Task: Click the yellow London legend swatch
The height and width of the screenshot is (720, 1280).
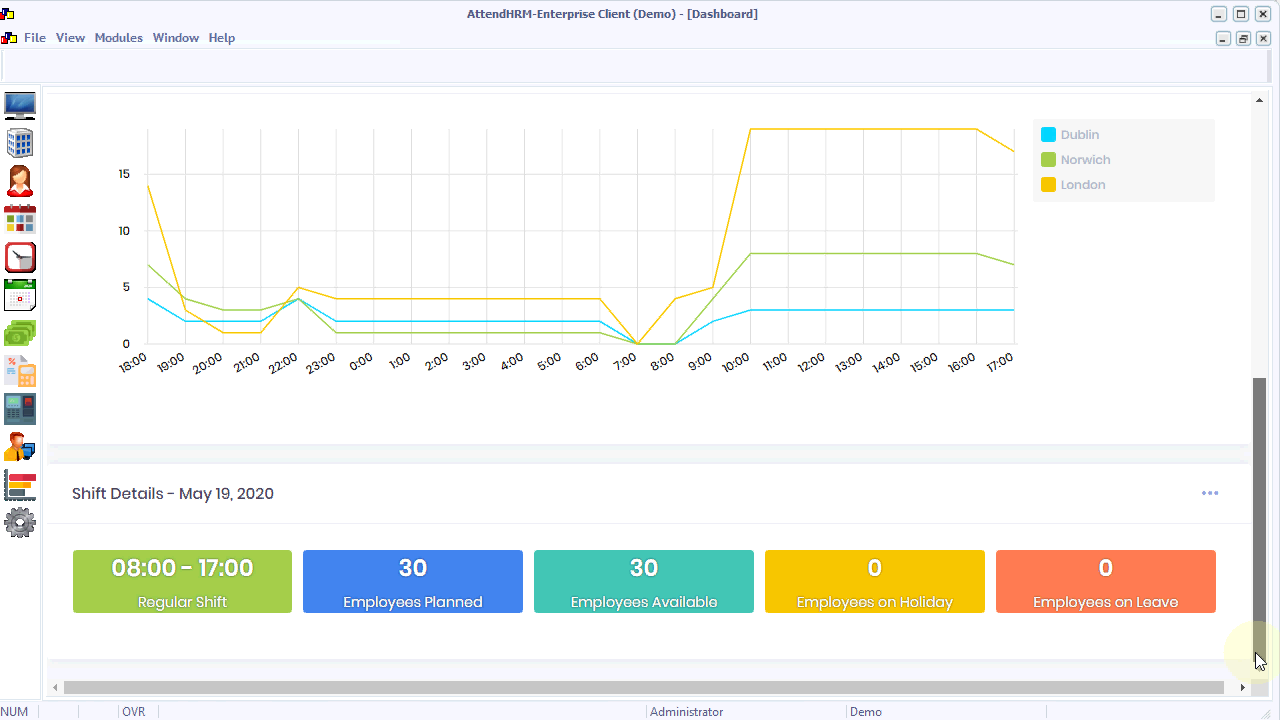Action: [x=1048, y=185]
